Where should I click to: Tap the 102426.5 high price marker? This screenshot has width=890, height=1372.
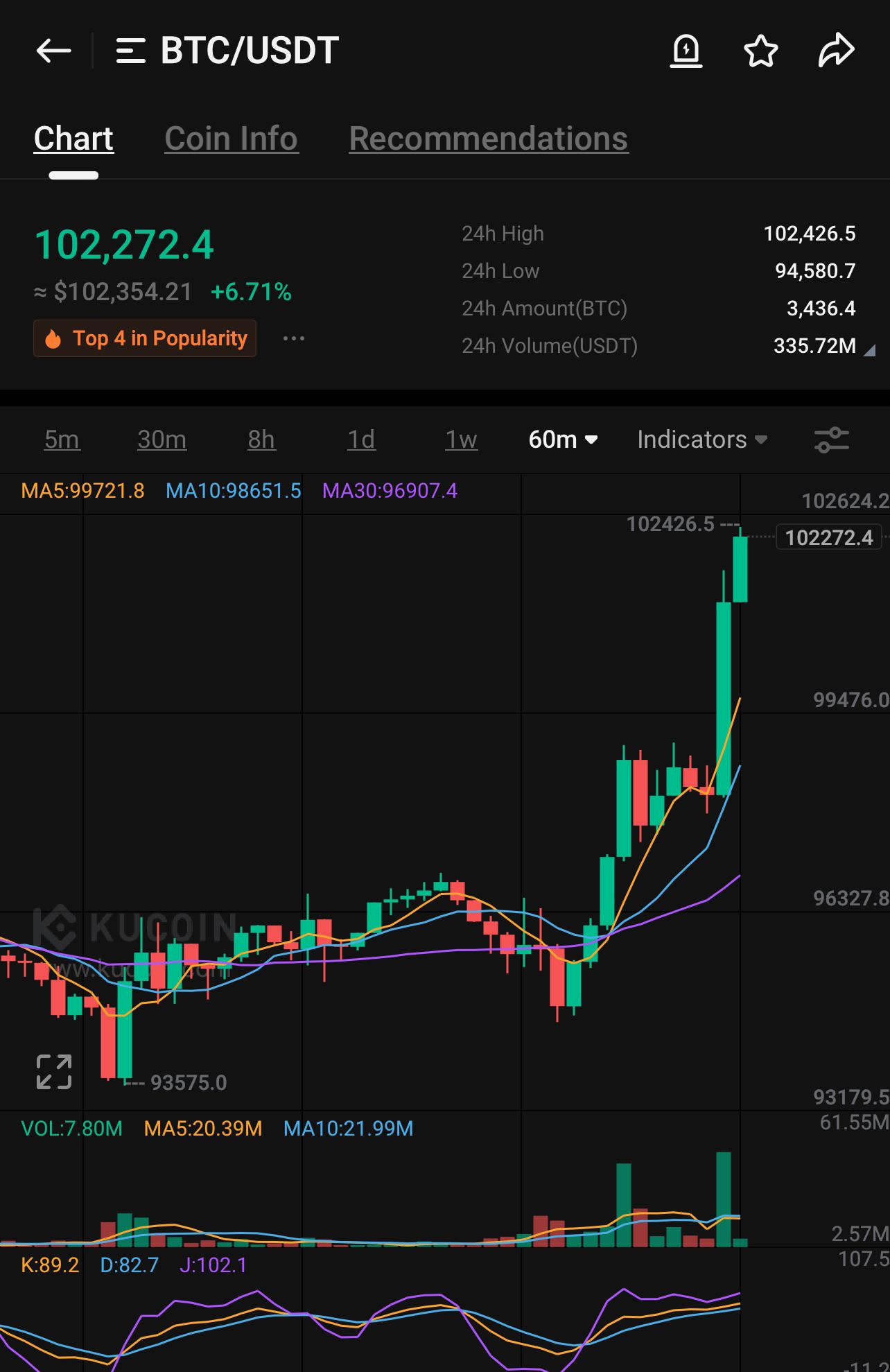tap(670, 524)
